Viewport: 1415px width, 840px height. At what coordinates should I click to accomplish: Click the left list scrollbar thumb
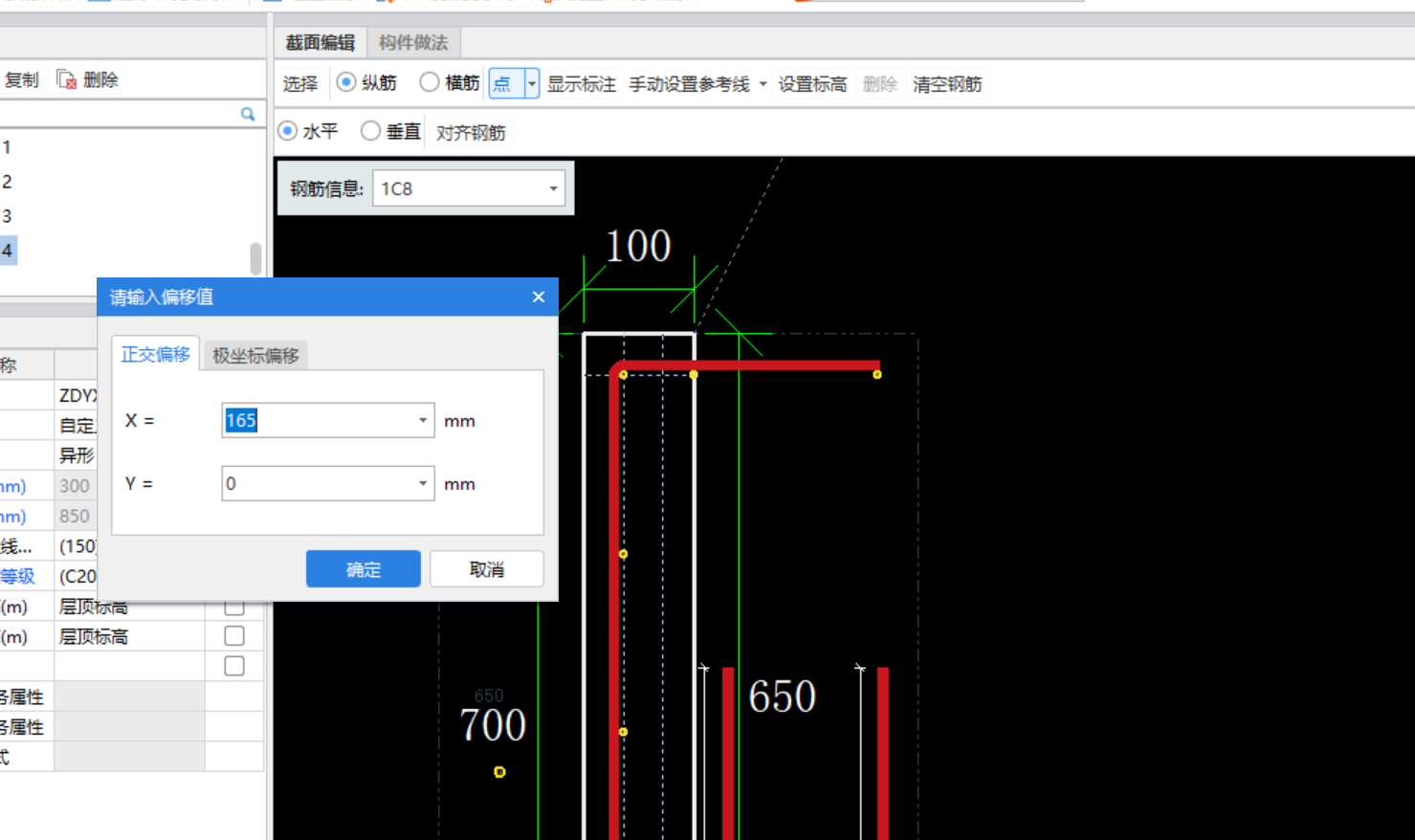click(x=255, y=258)
